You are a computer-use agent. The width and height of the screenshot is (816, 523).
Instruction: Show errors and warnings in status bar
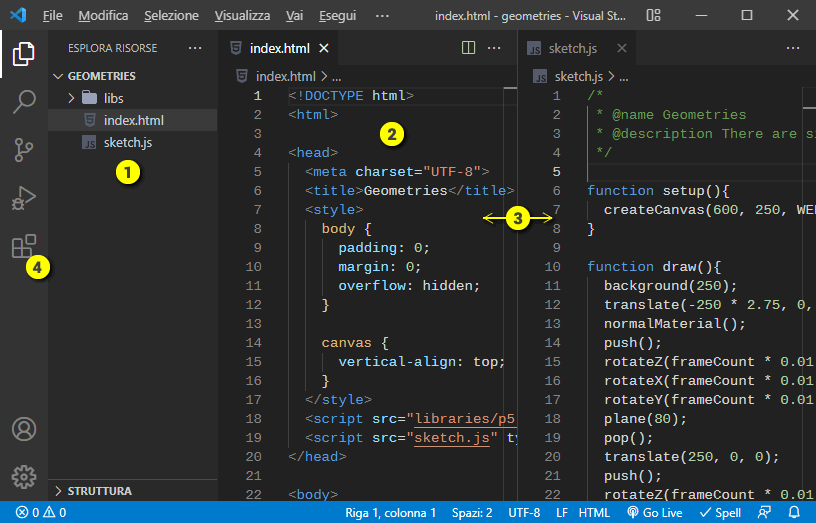pyautogui.click(x=41, y=513)
